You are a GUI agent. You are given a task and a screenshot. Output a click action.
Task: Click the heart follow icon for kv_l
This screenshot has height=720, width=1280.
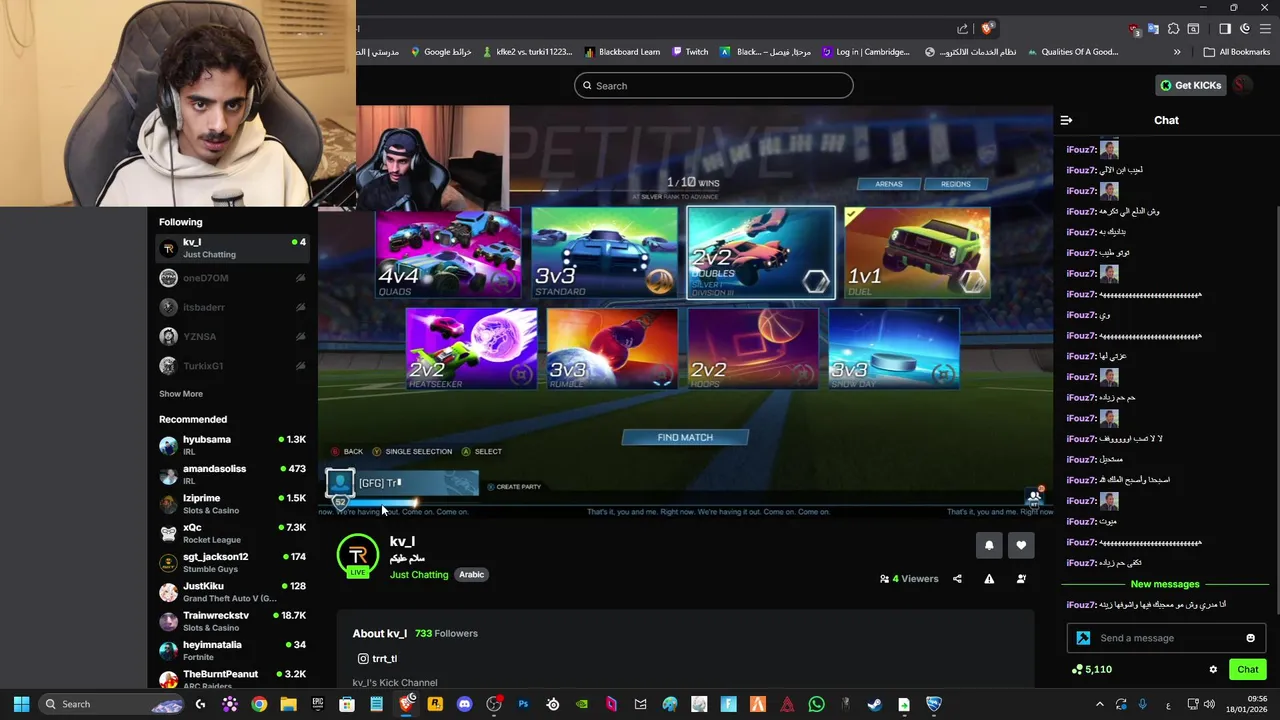tap(1021, 545)
